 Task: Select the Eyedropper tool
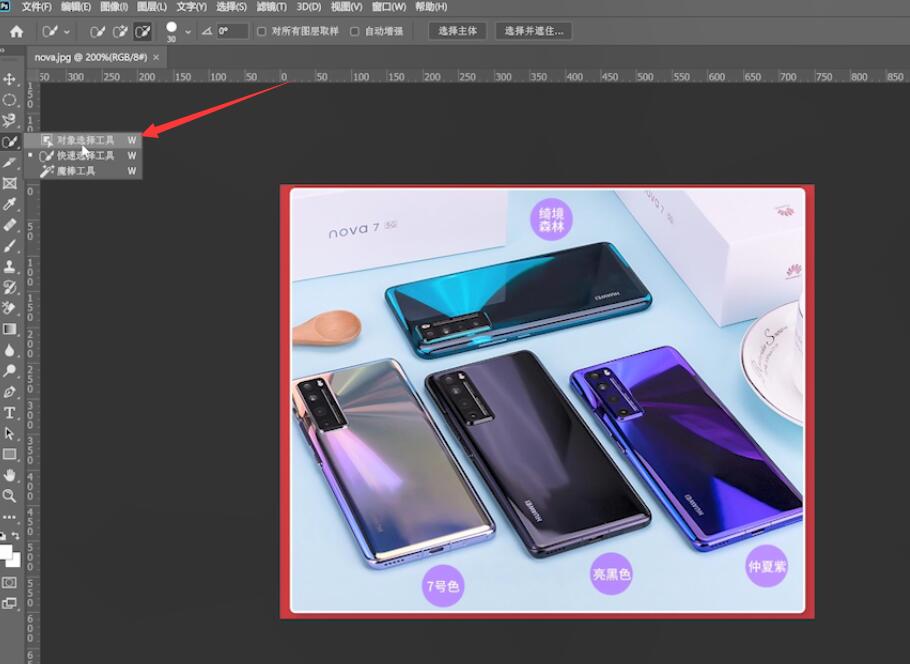(x=9, y=204)
